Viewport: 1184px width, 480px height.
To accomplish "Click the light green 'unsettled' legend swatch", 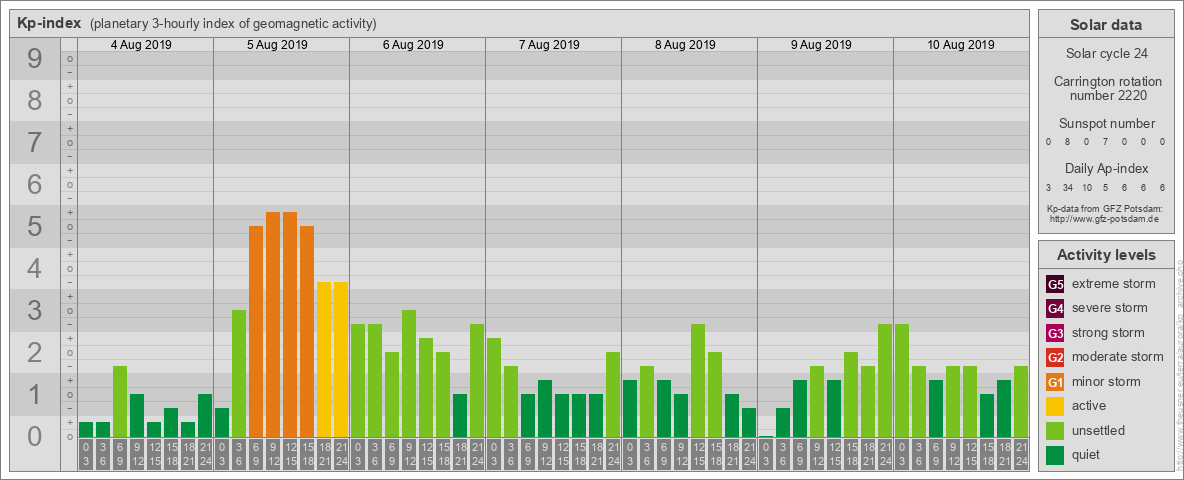I will click(x=1055, y=431).
